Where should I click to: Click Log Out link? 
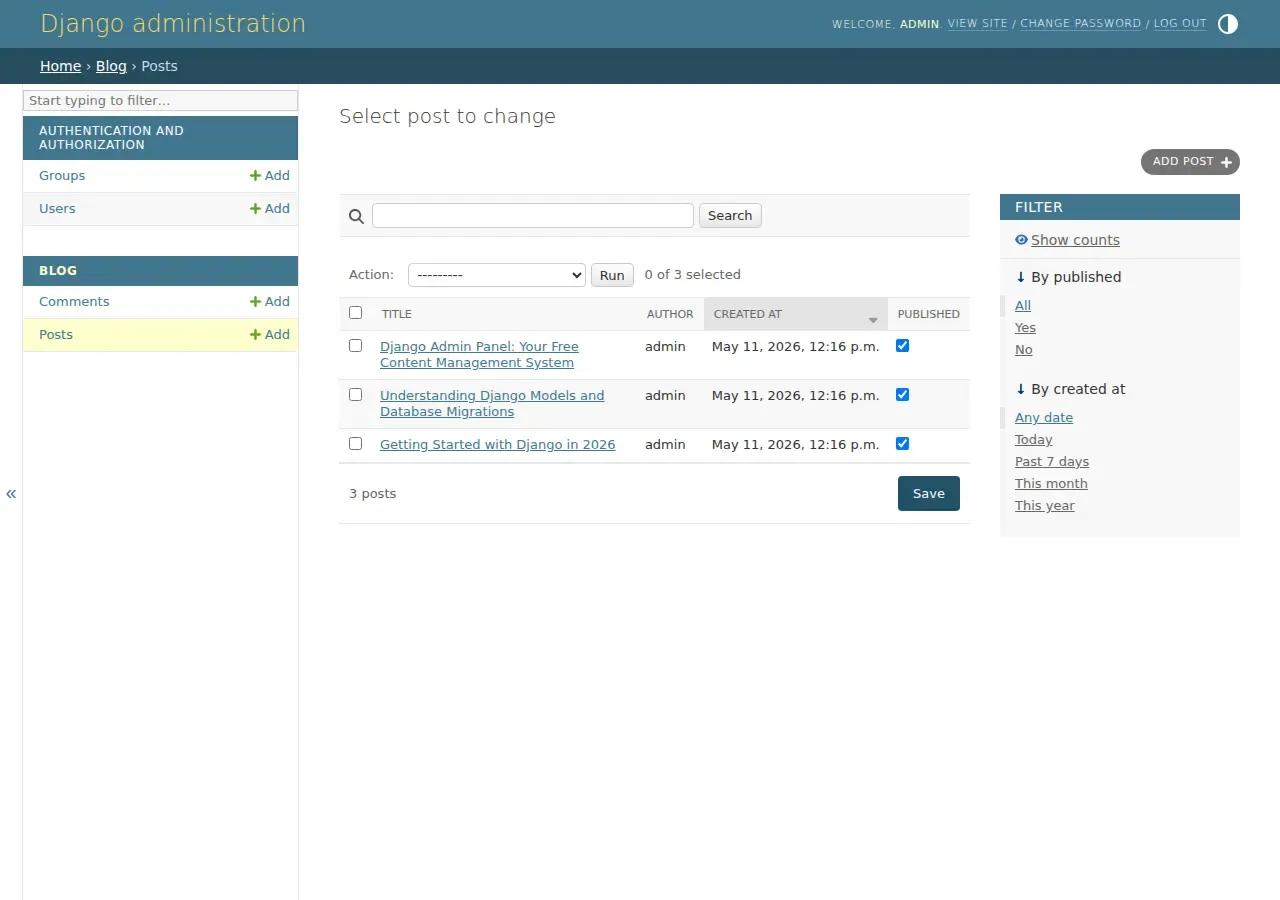pyautogui.click(x=1180, y=23)
